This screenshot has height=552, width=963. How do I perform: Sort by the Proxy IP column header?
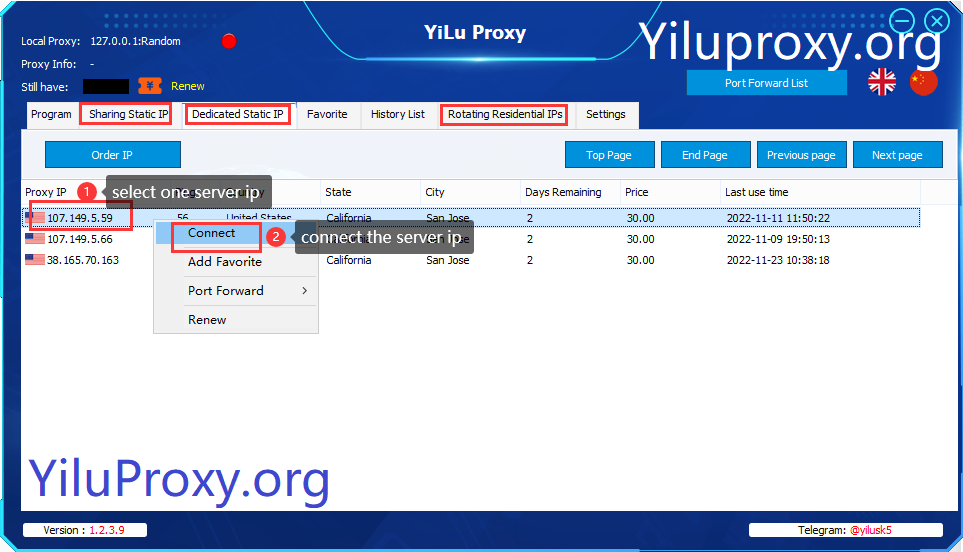pyautogui.click(x=46, y=192)
